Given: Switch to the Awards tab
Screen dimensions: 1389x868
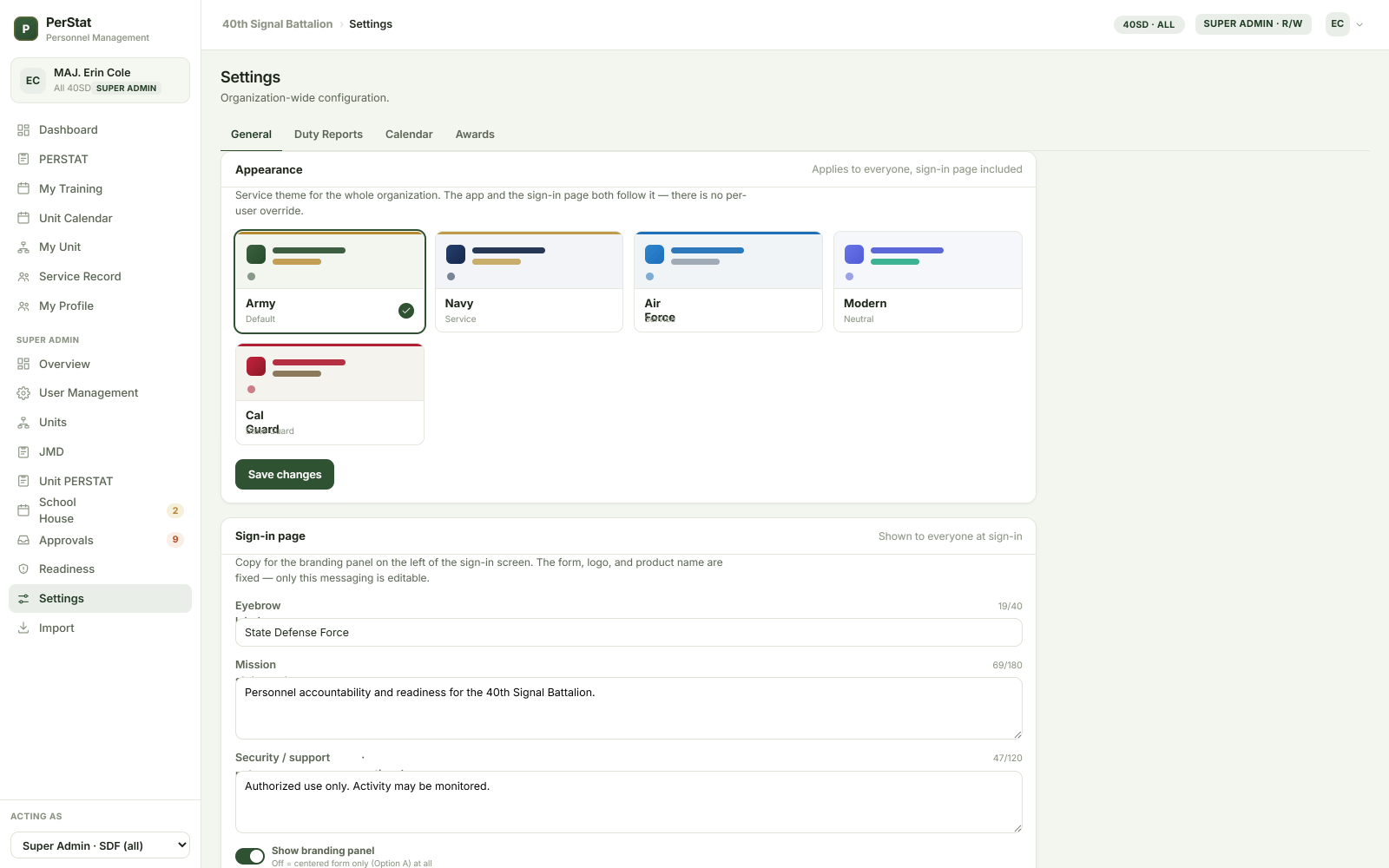Looking at the screenshot, I should pos(475,135).
